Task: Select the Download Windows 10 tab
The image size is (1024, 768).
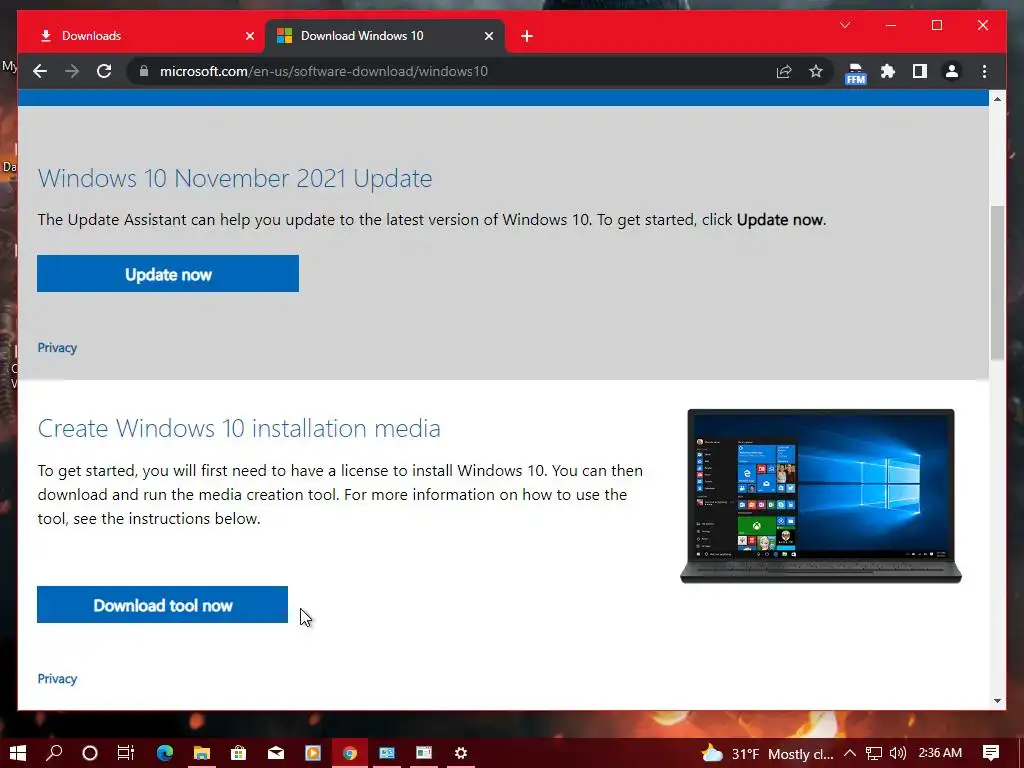Action: 385,36
